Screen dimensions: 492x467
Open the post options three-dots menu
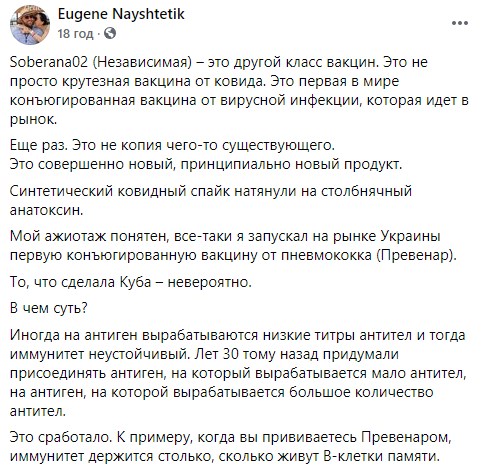pos(460,23)
